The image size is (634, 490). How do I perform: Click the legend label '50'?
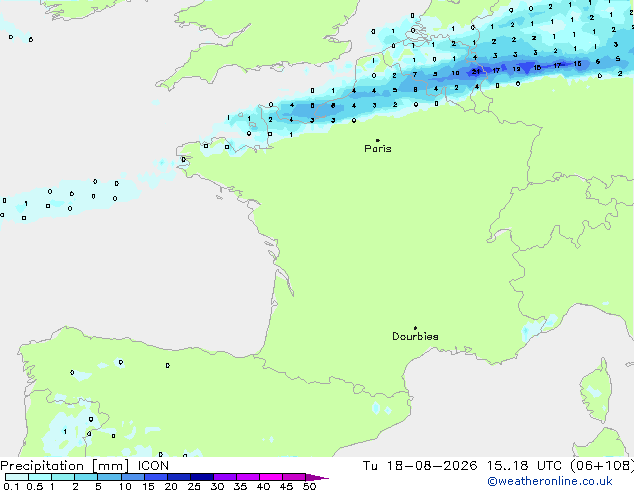pos(309,486)
